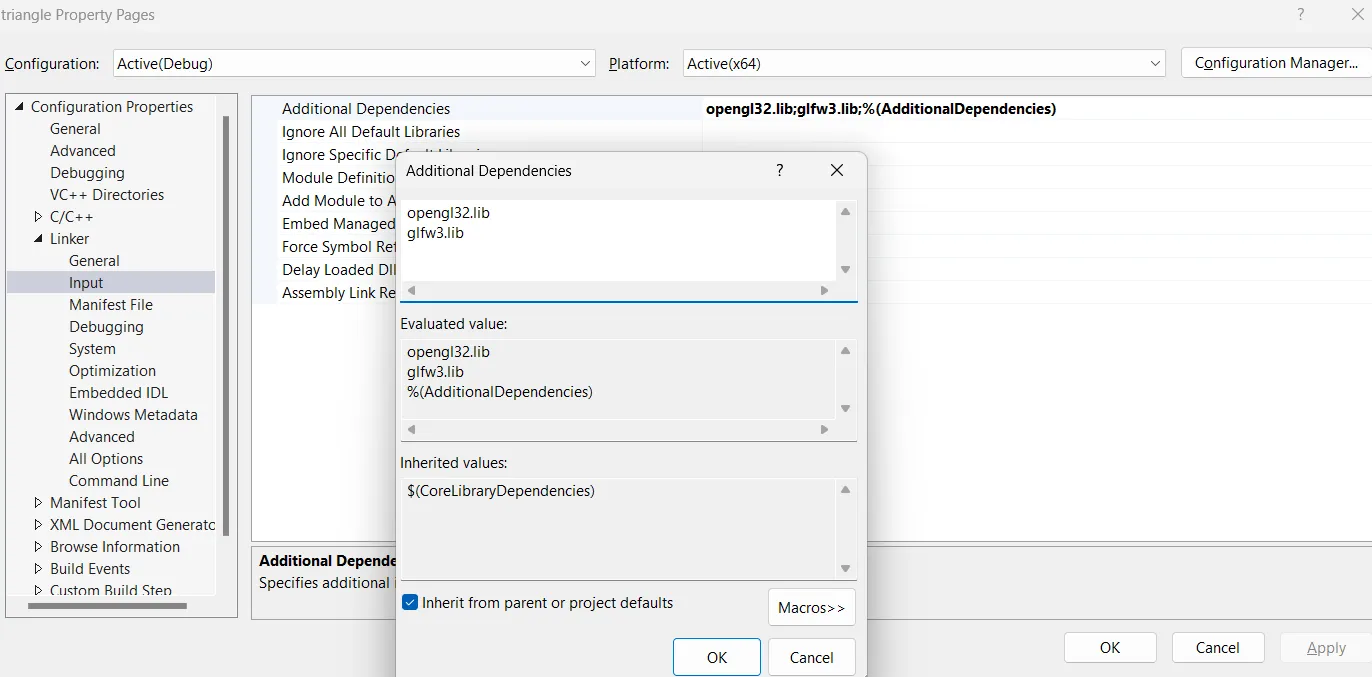Viewport: 1372px width, 677px height.
Task: Click the help icon on Additional Dependencies dialog
Action: coord(779,170)
